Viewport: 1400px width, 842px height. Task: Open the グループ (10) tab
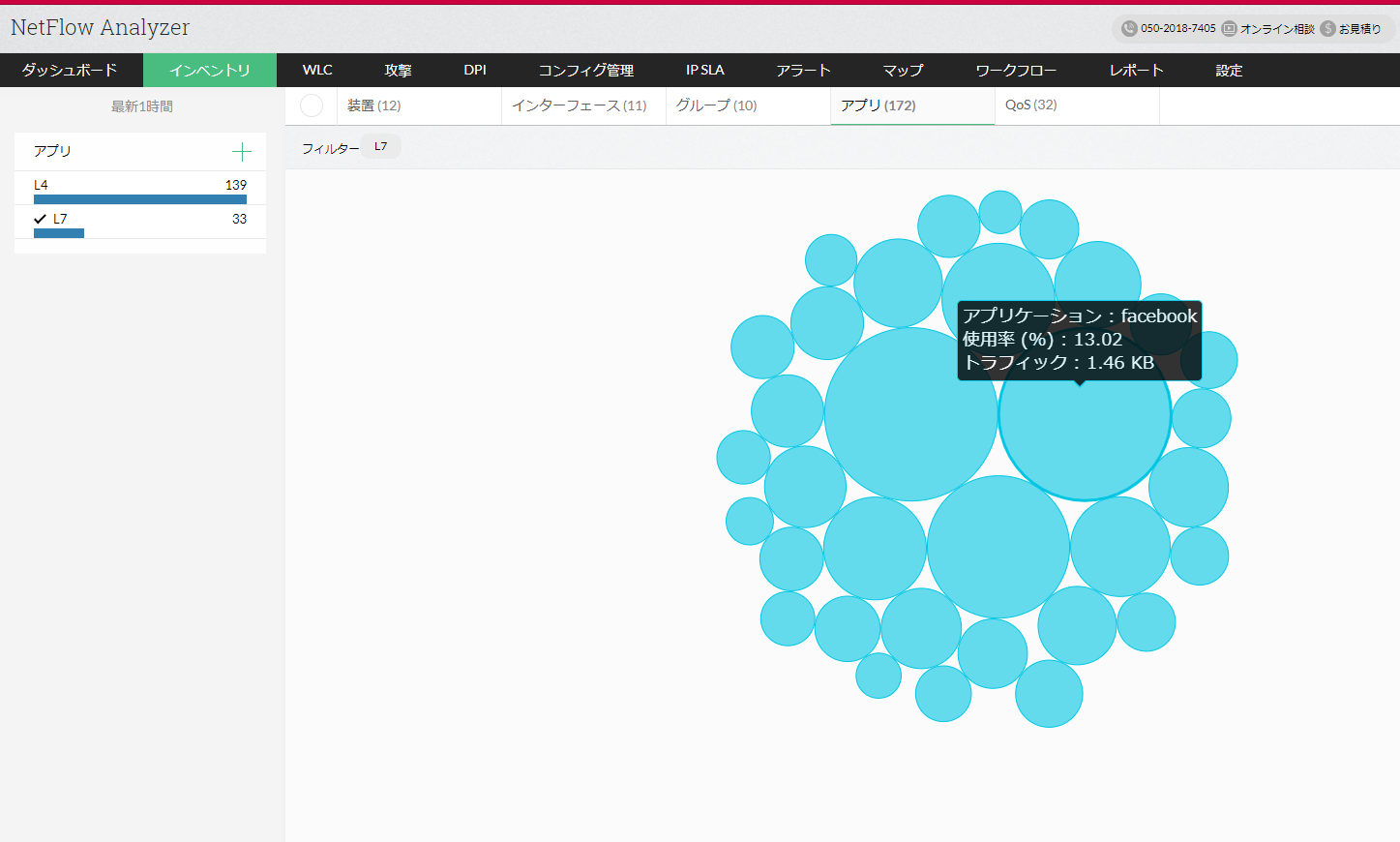coord(748,105)
